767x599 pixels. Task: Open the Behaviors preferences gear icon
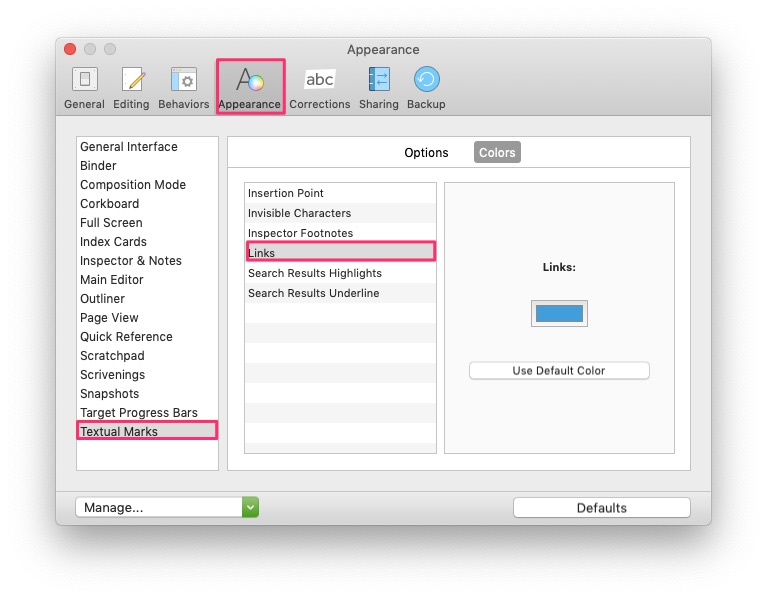(x=183, y=79)
